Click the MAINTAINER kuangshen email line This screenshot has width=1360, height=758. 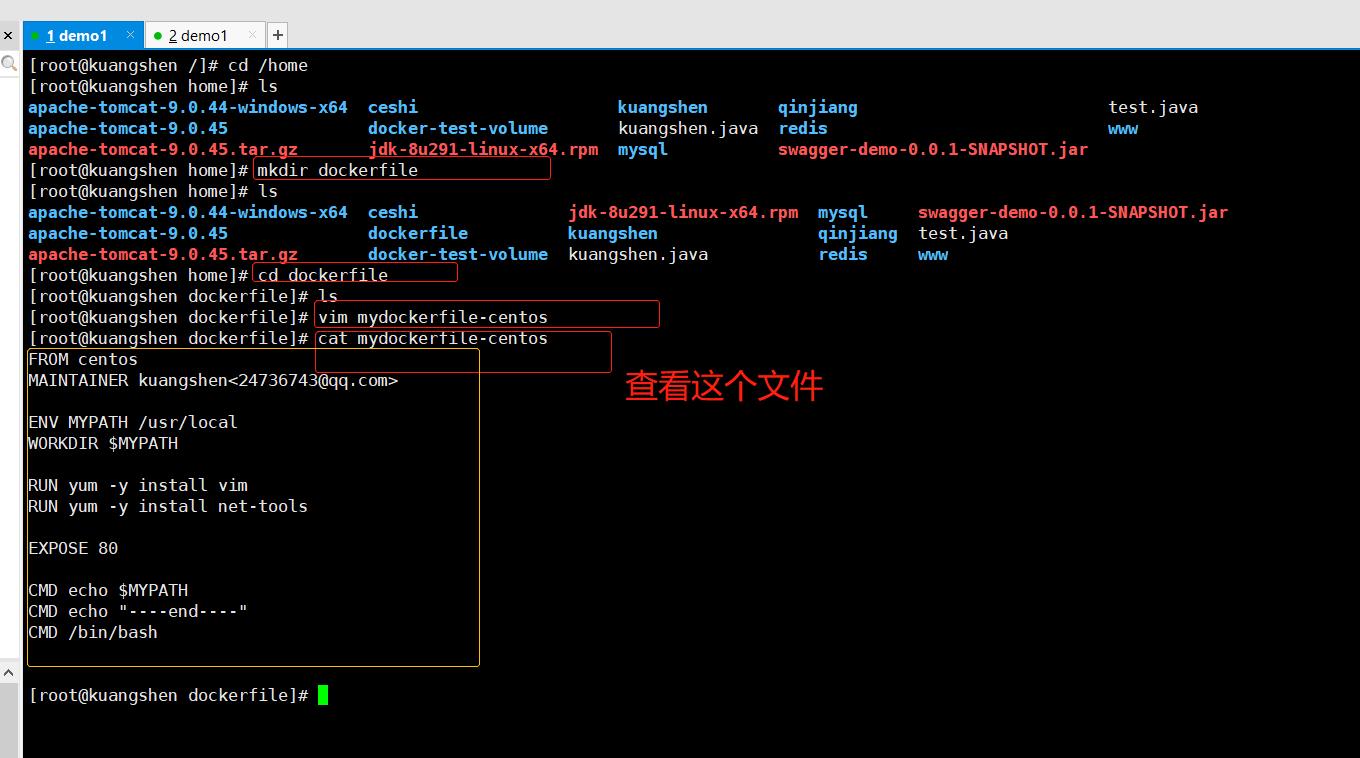point(213,380)
